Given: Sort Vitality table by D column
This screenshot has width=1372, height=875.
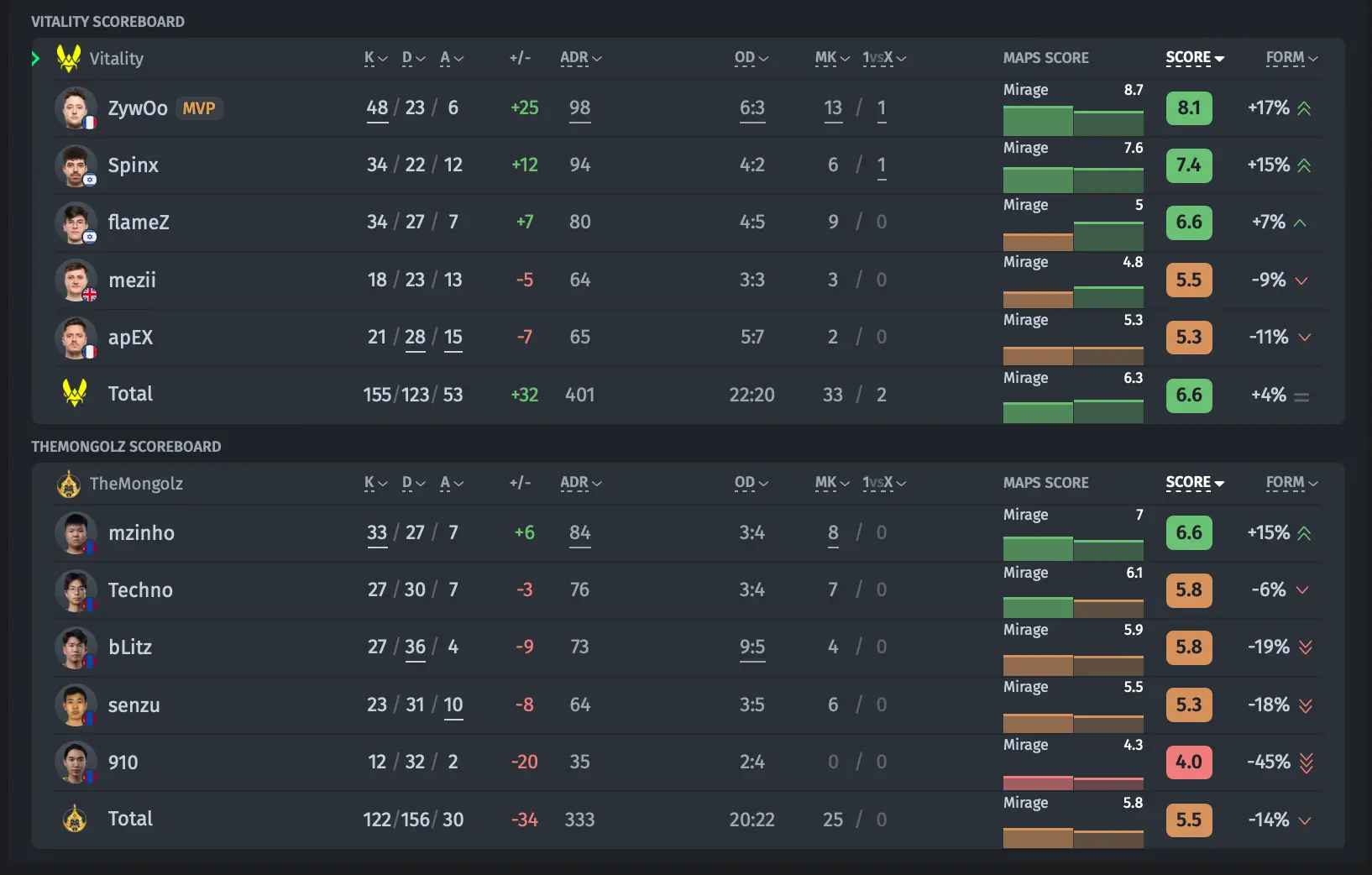Looking at the screenshot, I should (x=413, y=58).
